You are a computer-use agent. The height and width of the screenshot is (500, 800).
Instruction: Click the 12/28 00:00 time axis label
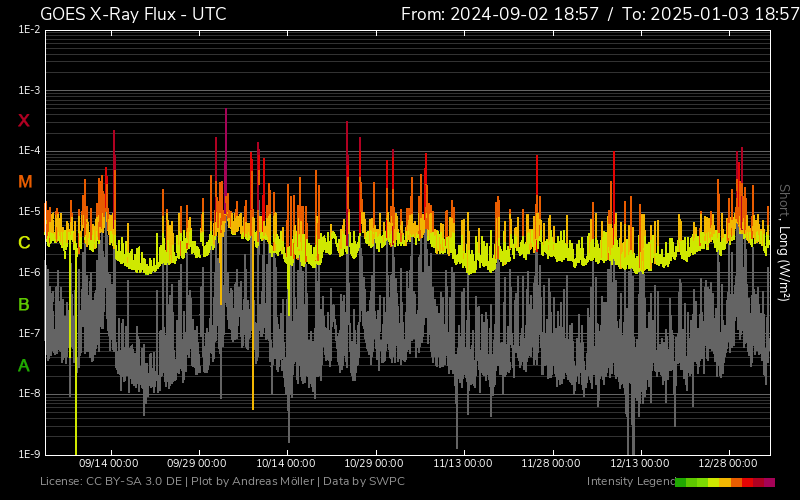pyautogui.click(x=727, y=463)
